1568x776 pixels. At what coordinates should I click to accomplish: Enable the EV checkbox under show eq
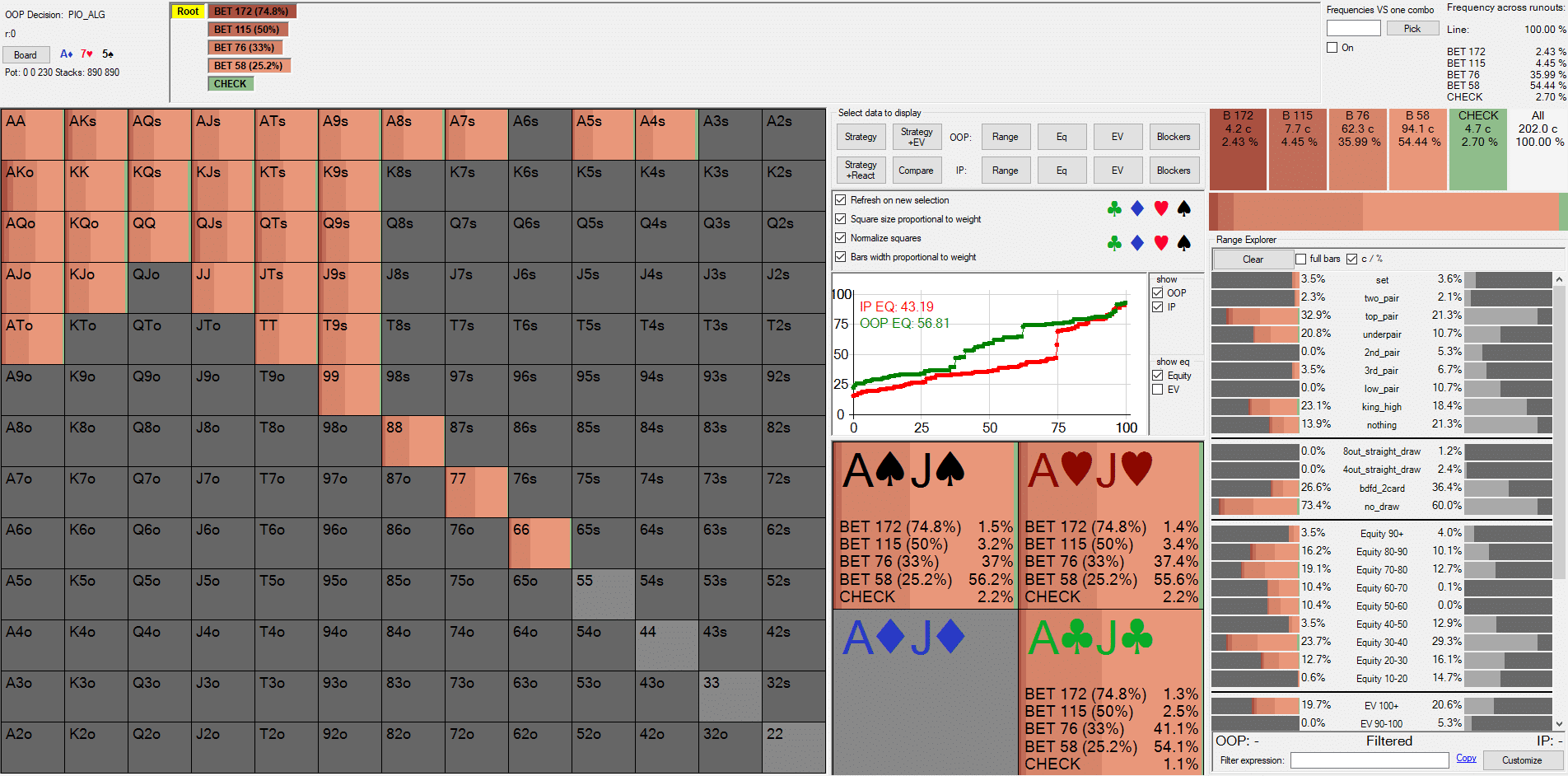pos(1158,390)
